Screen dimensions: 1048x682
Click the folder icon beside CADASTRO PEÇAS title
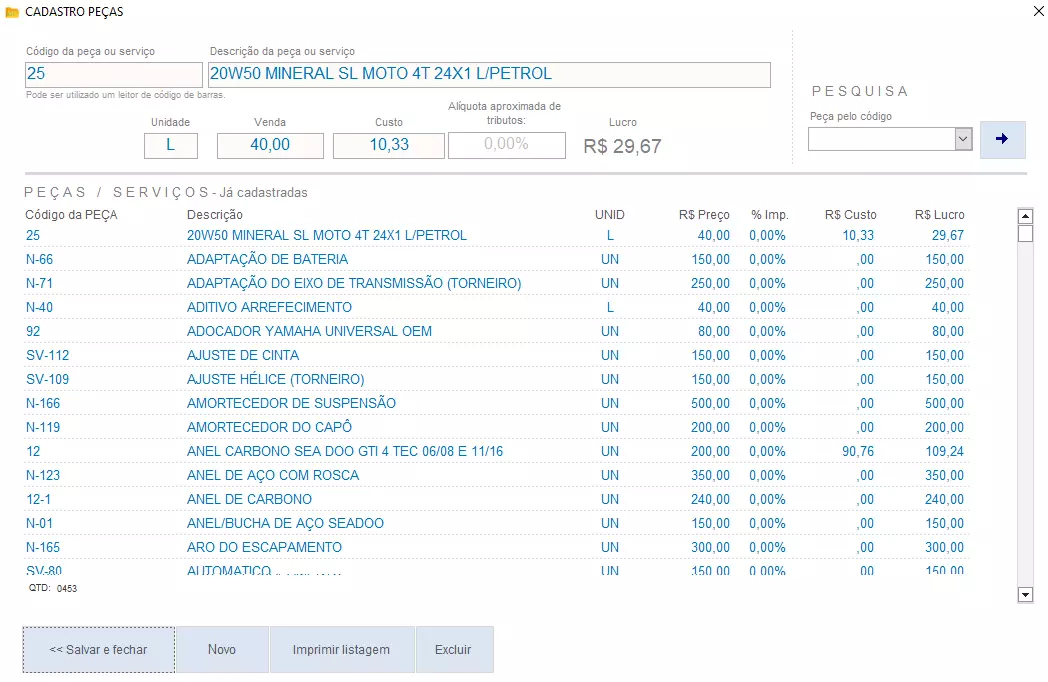tap(11, 12)
